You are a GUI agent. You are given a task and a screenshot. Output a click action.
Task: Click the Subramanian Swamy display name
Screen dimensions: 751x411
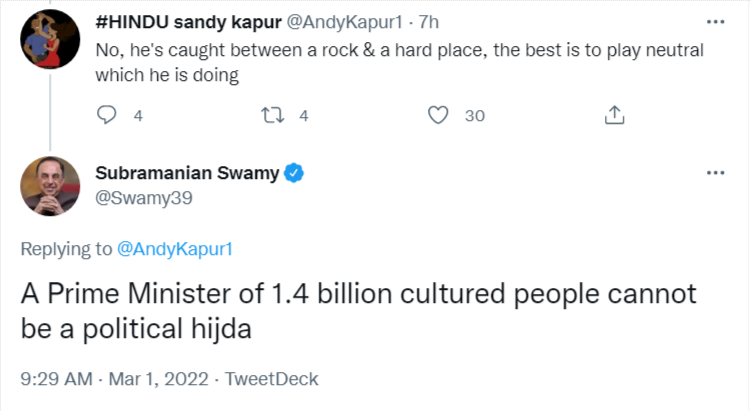[x=188, y=173]
